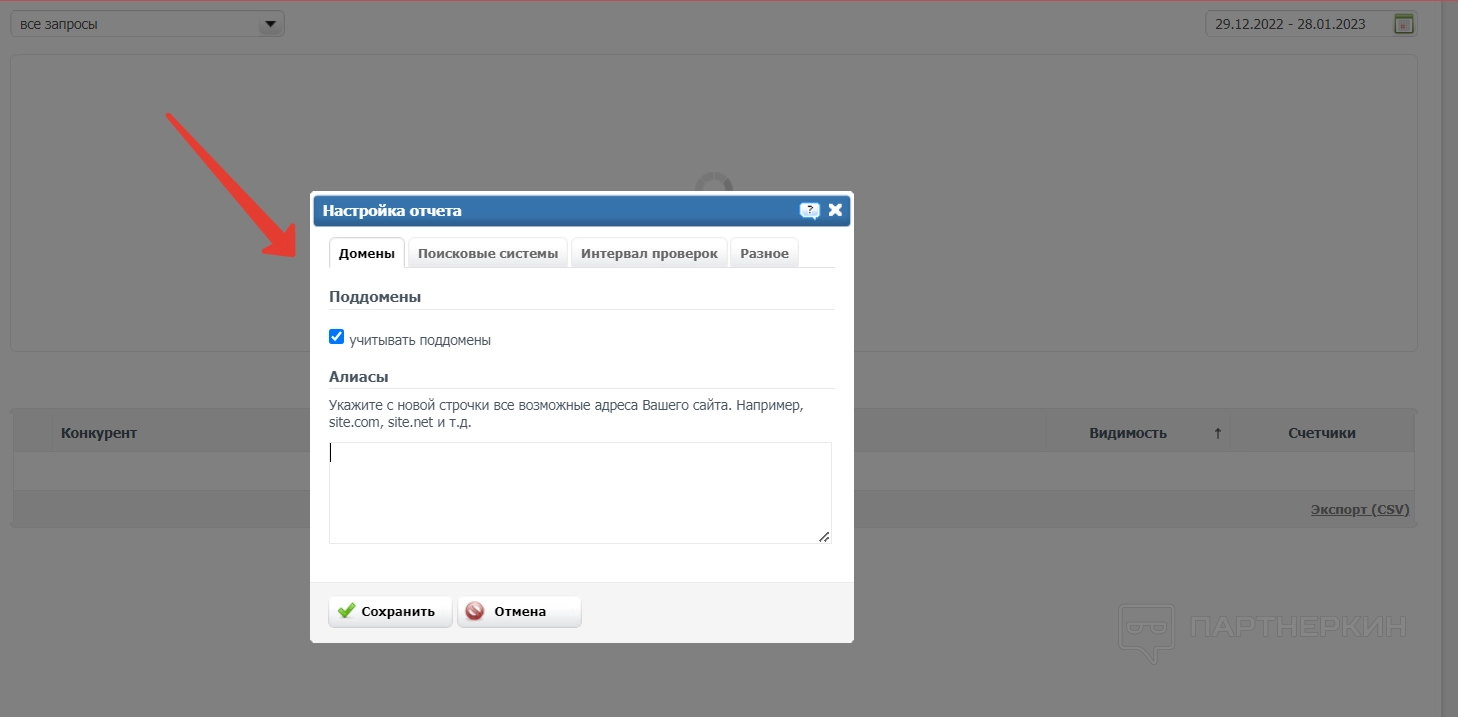Expand the все запросы dropdown

[x=147, y=24]
